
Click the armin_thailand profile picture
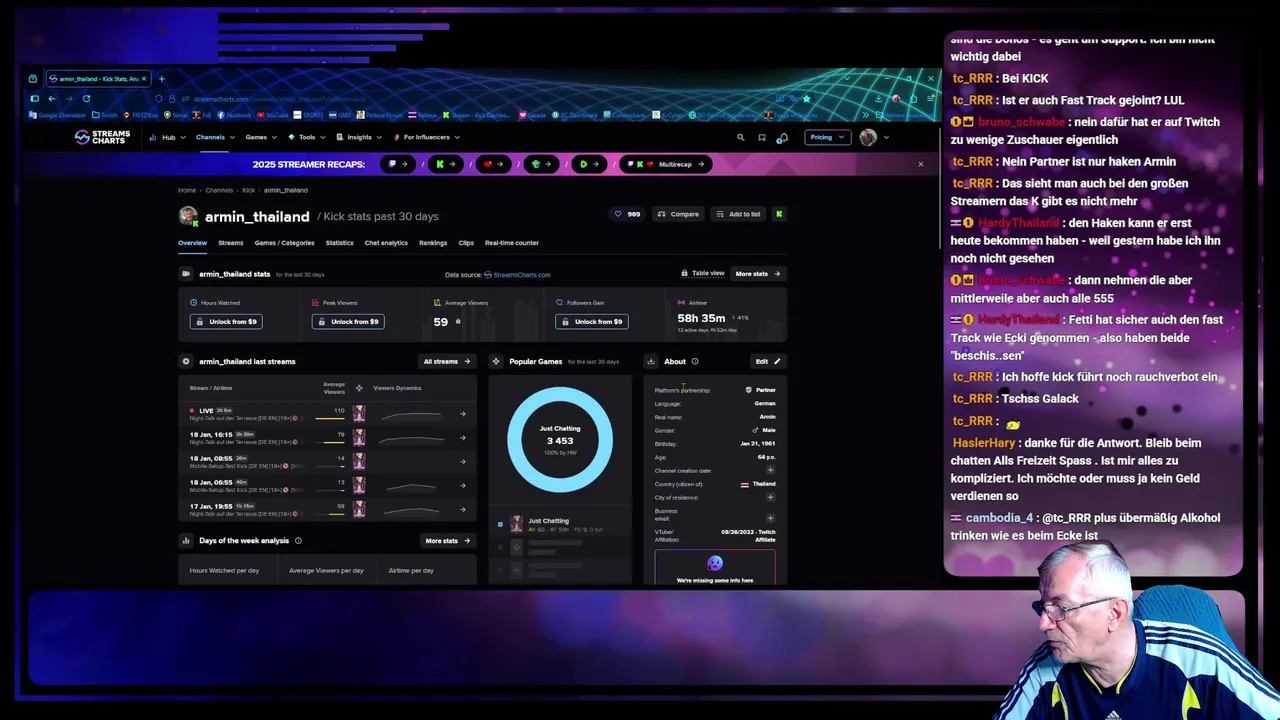point(188,216)
